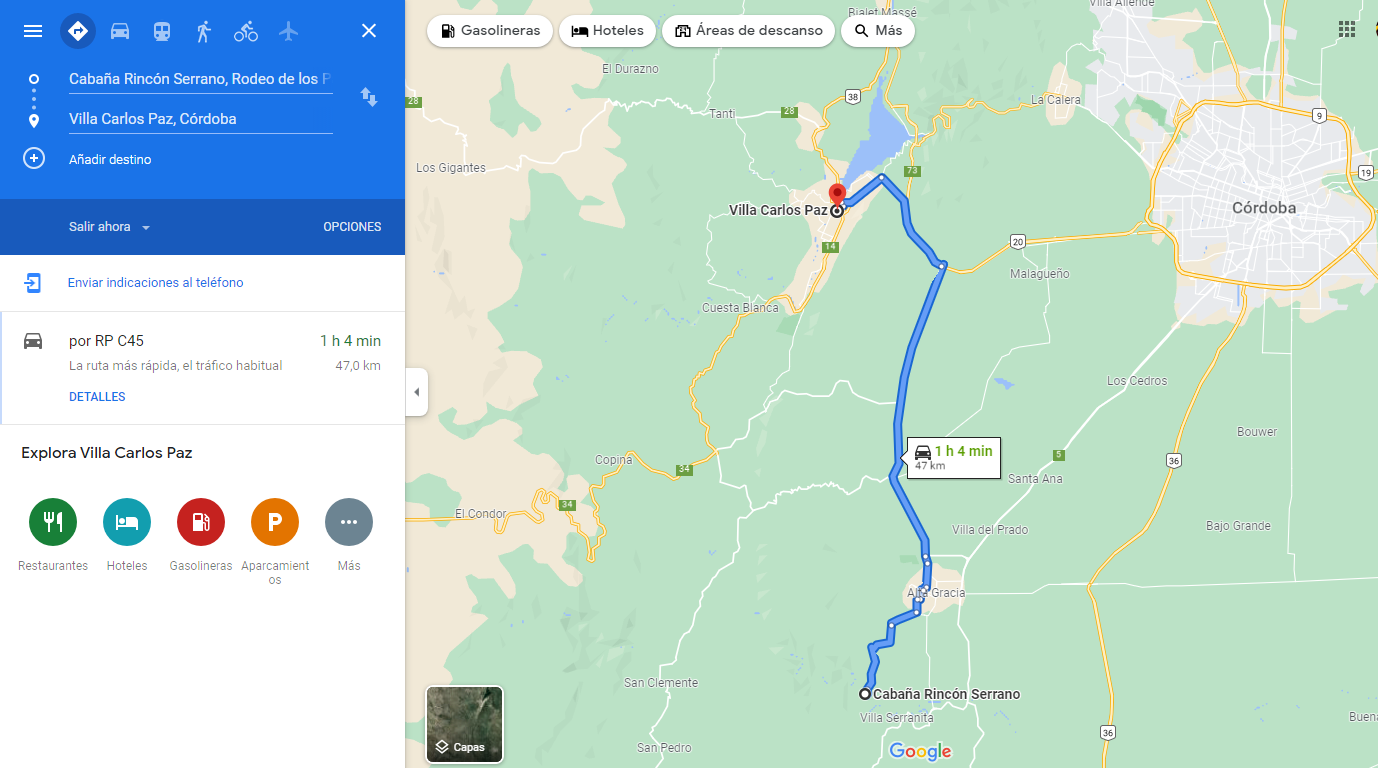This screenshot has width=1378, height=768.
Task: Filter map by Gasolineras chip
Action: [x=490, y=31]
